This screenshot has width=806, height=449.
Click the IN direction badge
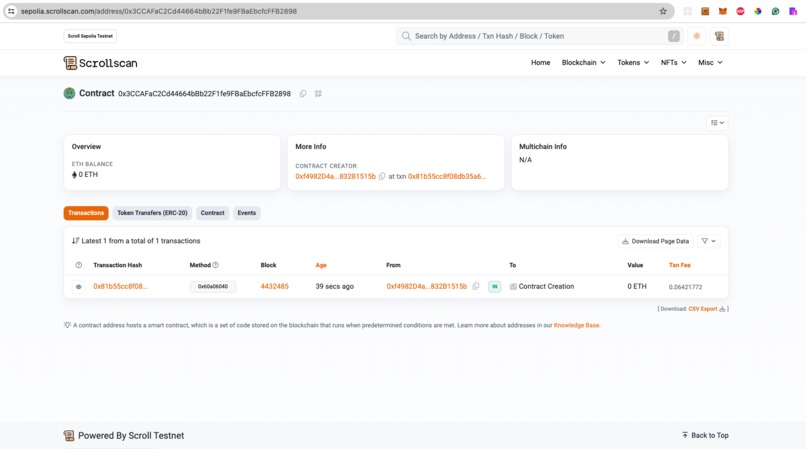point(494,286)
